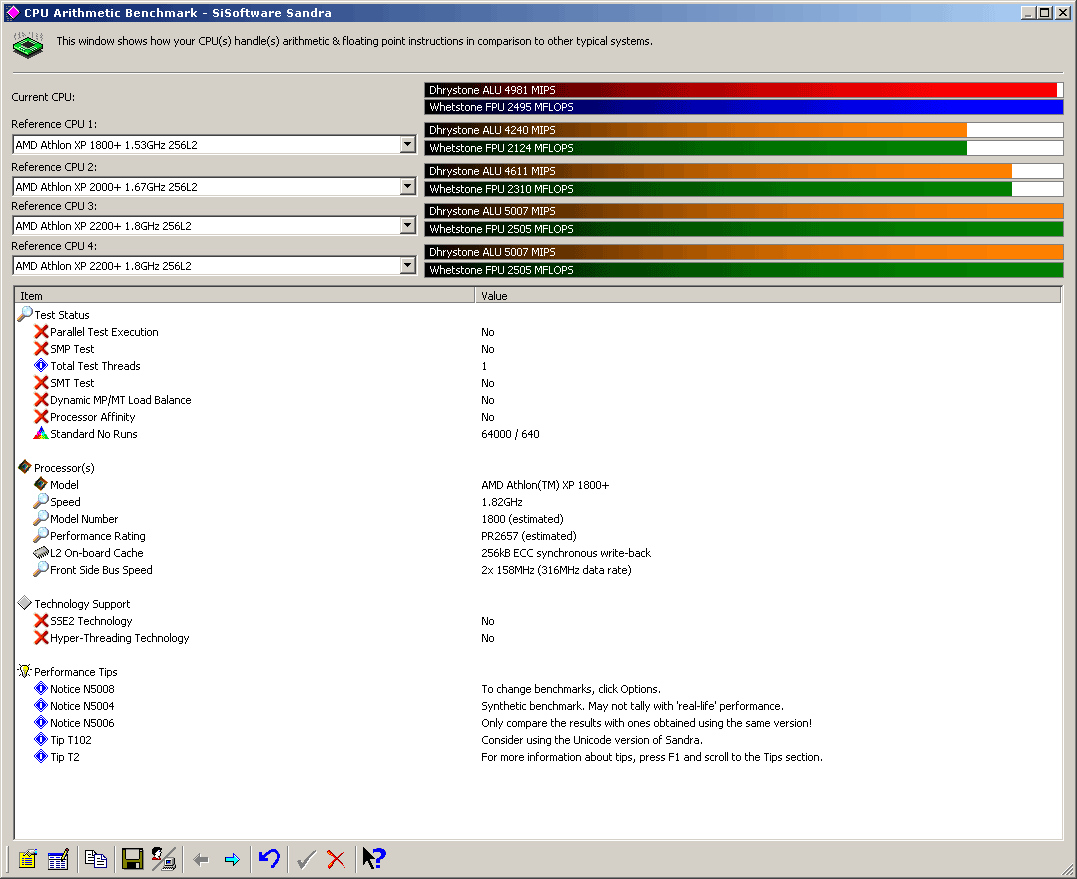
Task: Click the diamond icon beside Technology Support
Action: tap(25, 603)
